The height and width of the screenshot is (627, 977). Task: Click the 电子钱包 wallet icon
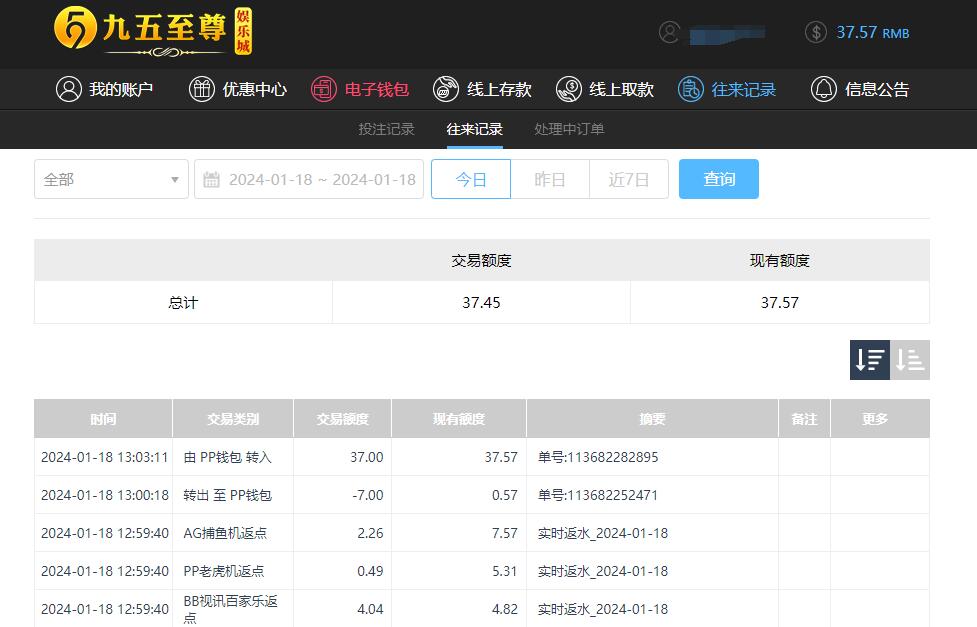click(324, 89)
